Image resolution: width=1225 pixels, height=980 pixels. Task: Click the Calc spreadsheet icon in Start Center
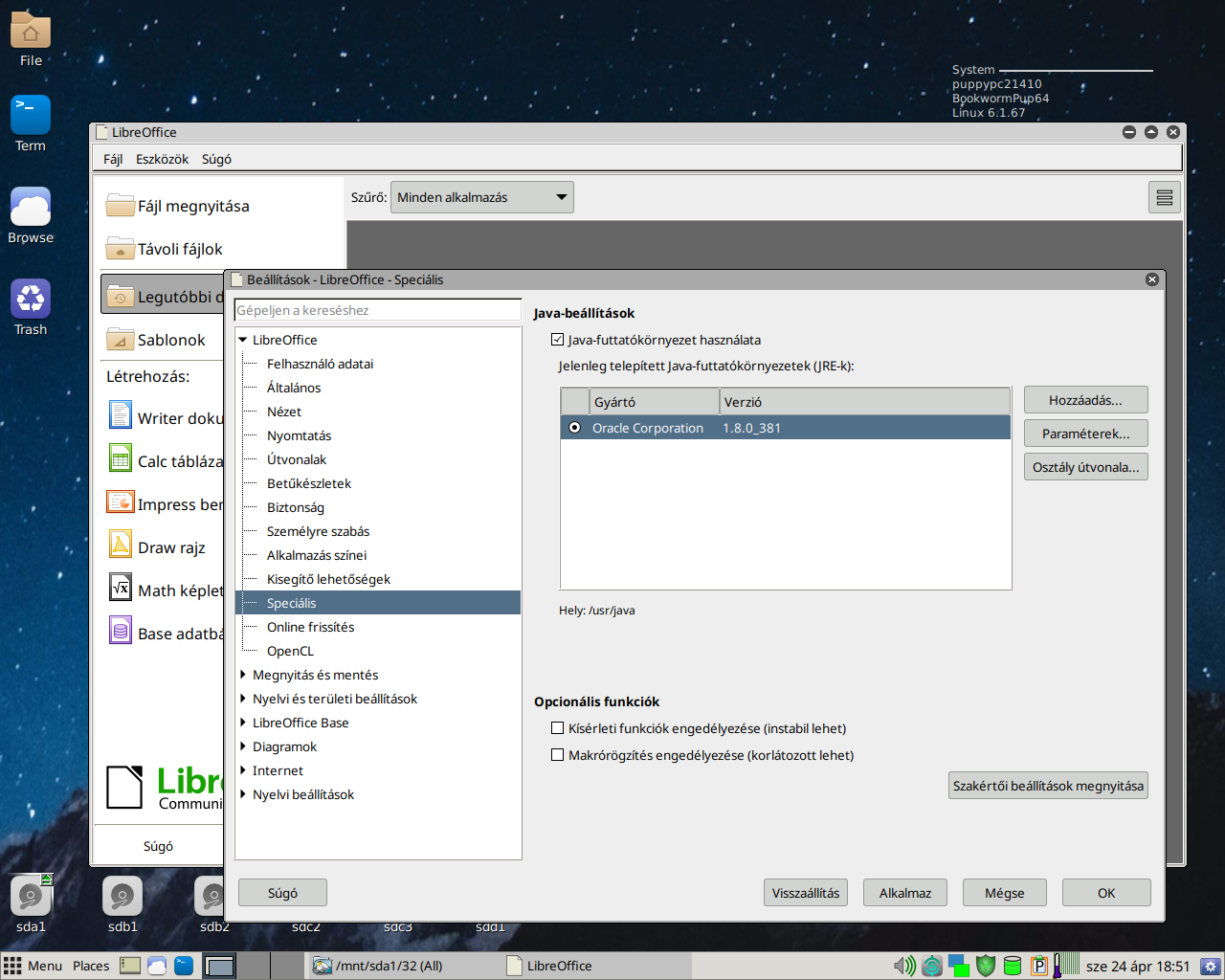tap(121, 458)
